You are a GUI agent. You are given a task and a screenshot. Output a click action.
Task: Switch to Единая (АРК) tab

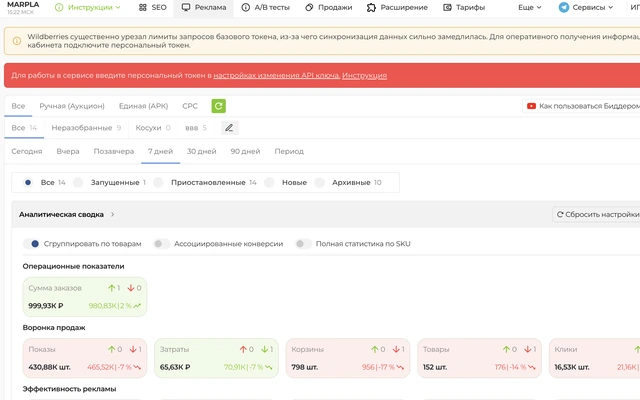tap(143, 106)
